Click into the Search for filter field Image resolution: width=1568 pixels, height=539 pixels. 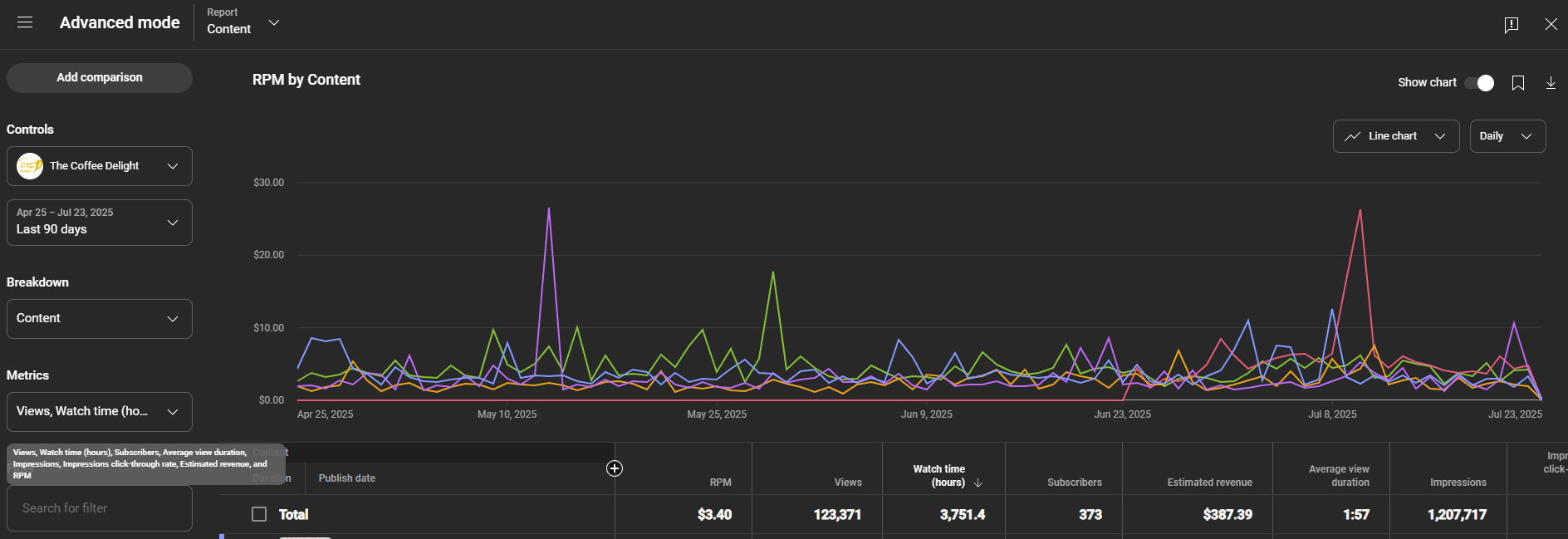(x=100, y=508)
